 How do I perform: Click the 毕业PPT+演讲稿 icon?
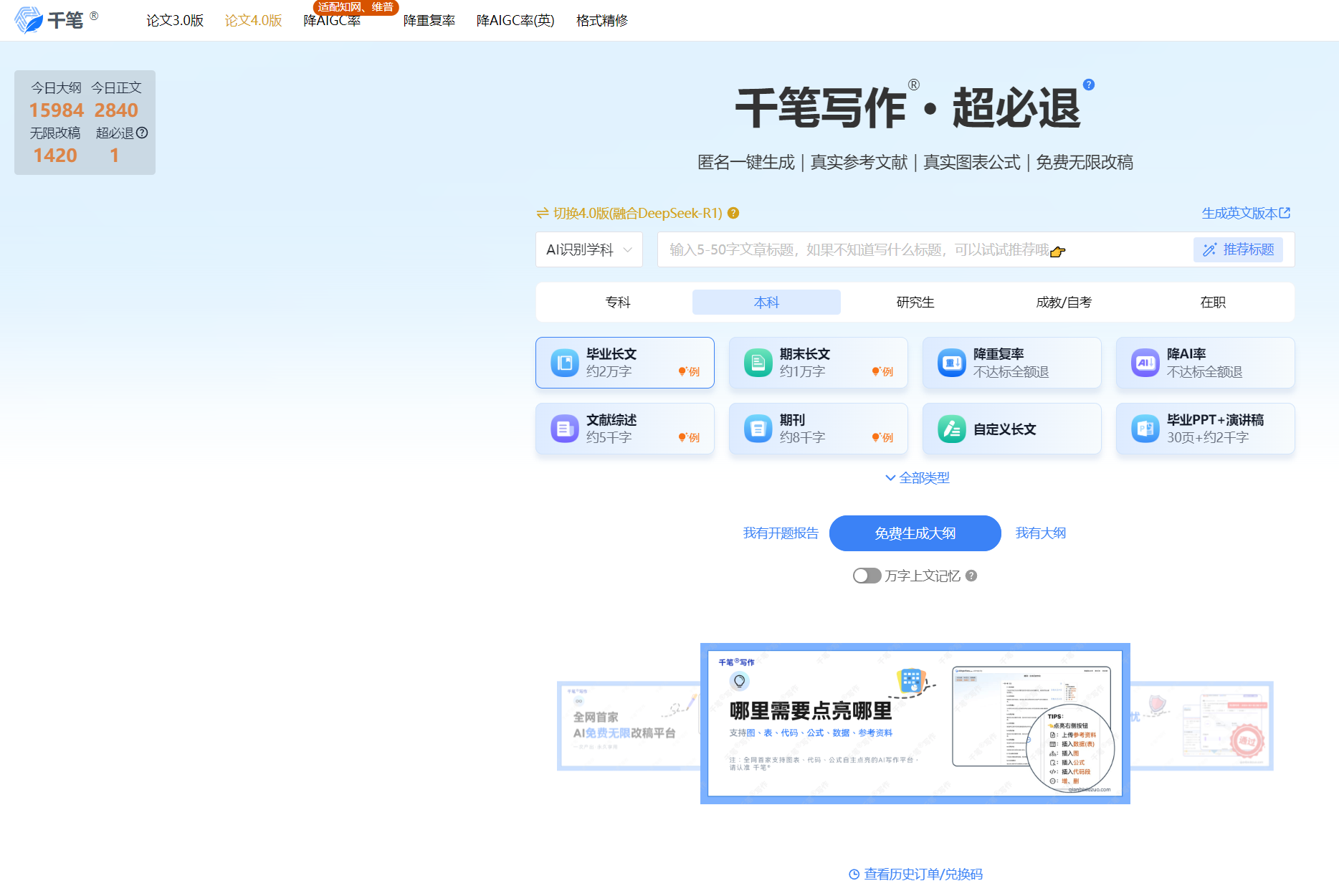1145,429
